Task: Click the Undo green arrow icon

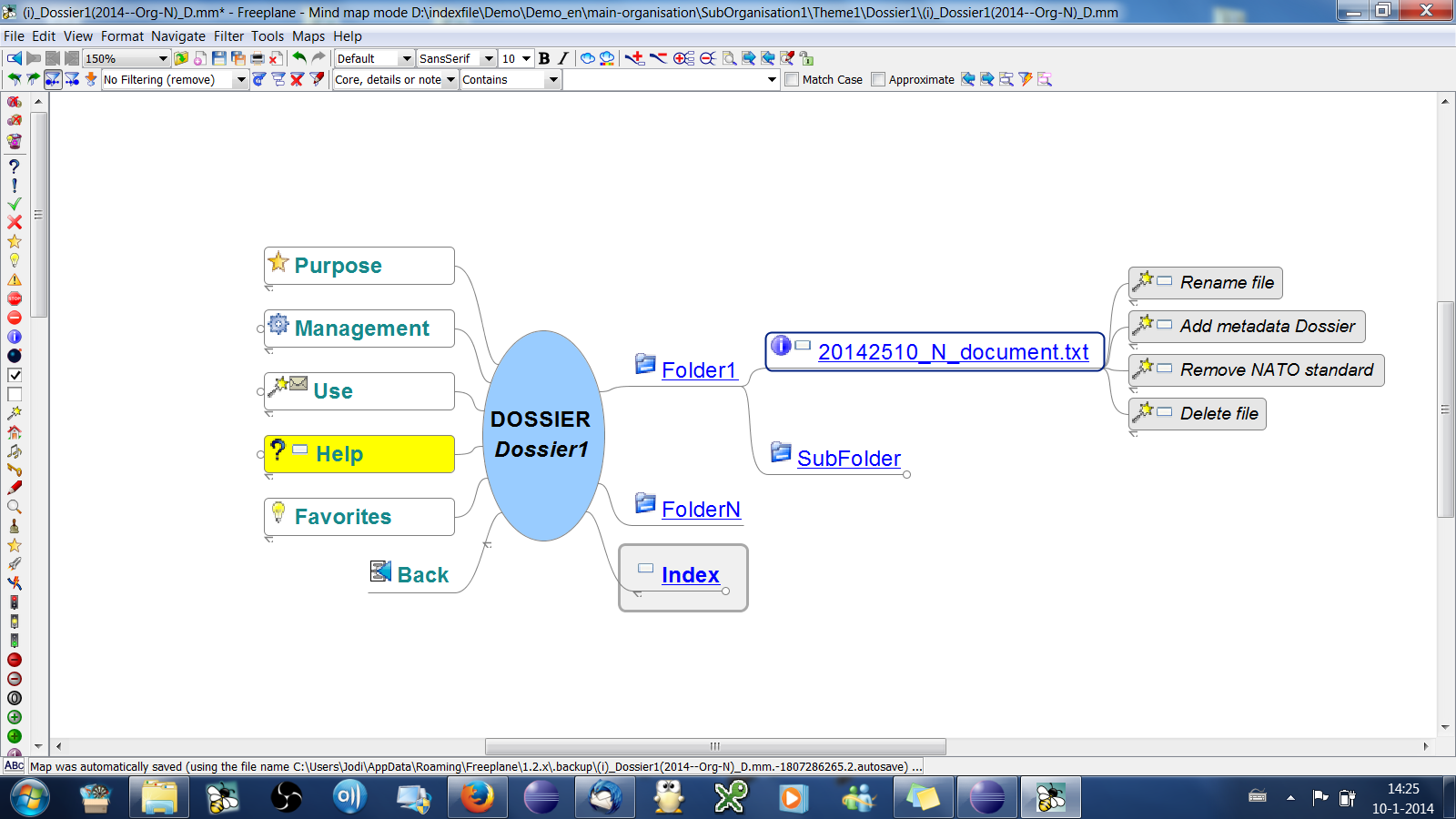Action: coord(298,58)
